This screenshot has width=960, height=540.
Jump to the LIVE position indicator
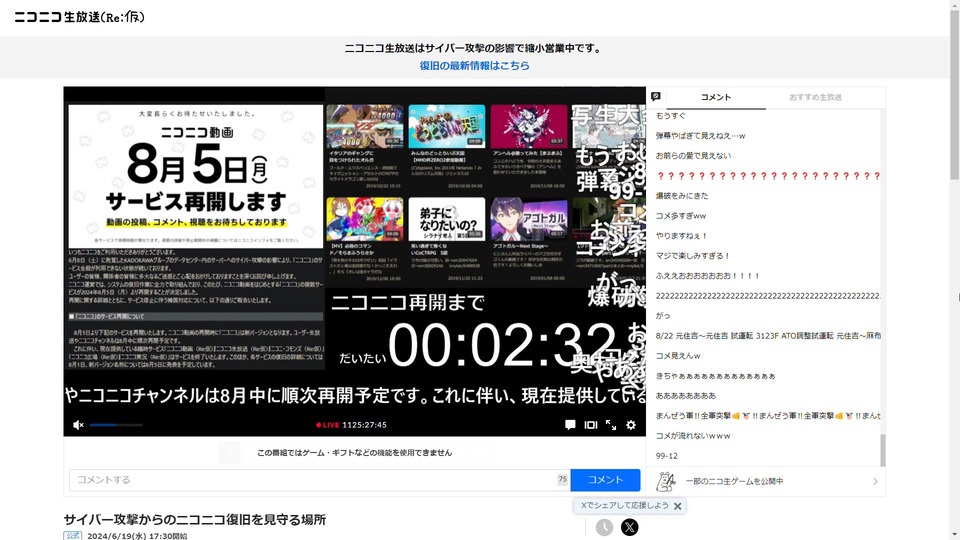click(328, 425)
